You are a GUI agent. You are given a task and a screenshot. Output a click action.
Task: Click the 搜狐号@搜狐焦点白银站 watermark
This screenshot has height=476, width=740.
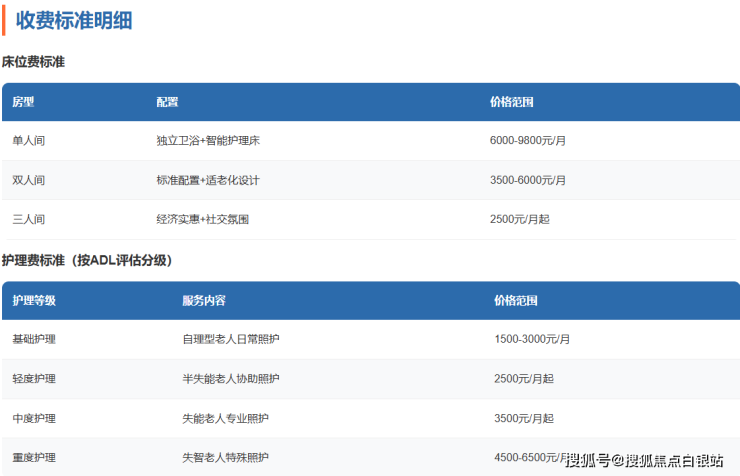tap(644, 460)
